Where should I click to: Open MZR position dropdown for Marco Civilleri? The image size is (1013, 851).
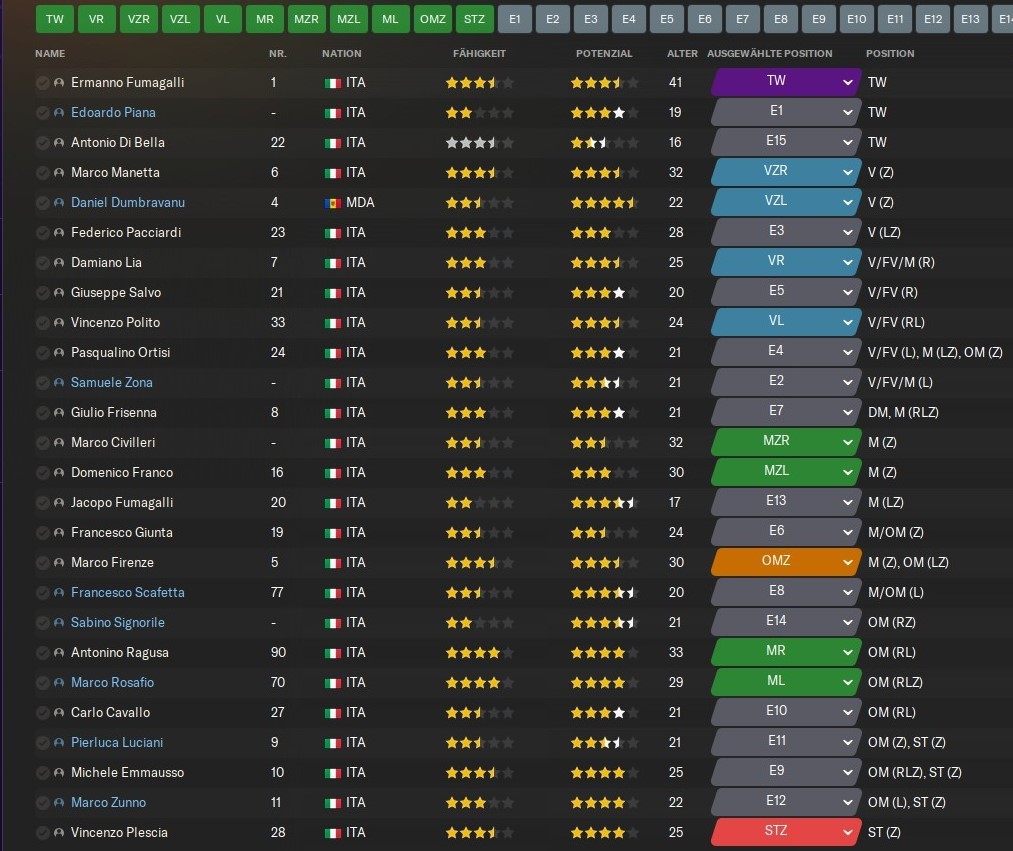click(786, 441)
